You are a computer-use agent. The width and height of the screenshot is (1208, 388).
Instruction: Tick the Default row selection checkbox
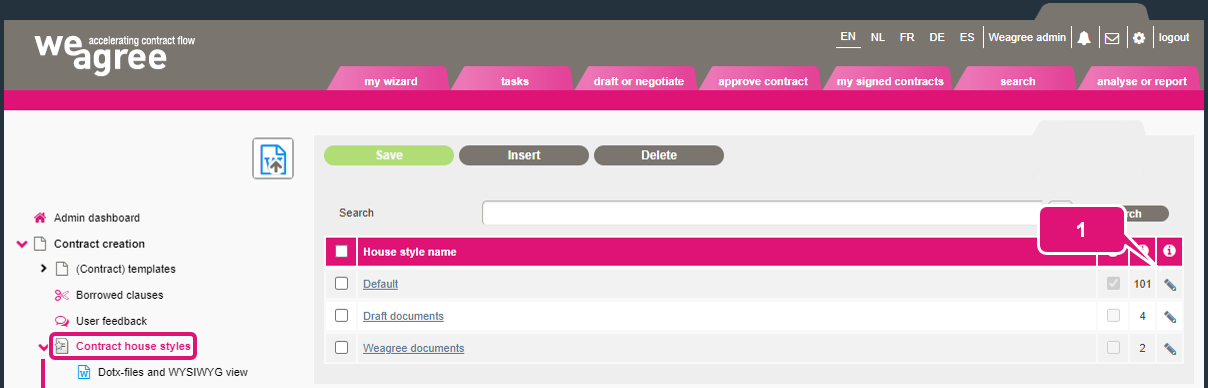click(x=342, y=284)
